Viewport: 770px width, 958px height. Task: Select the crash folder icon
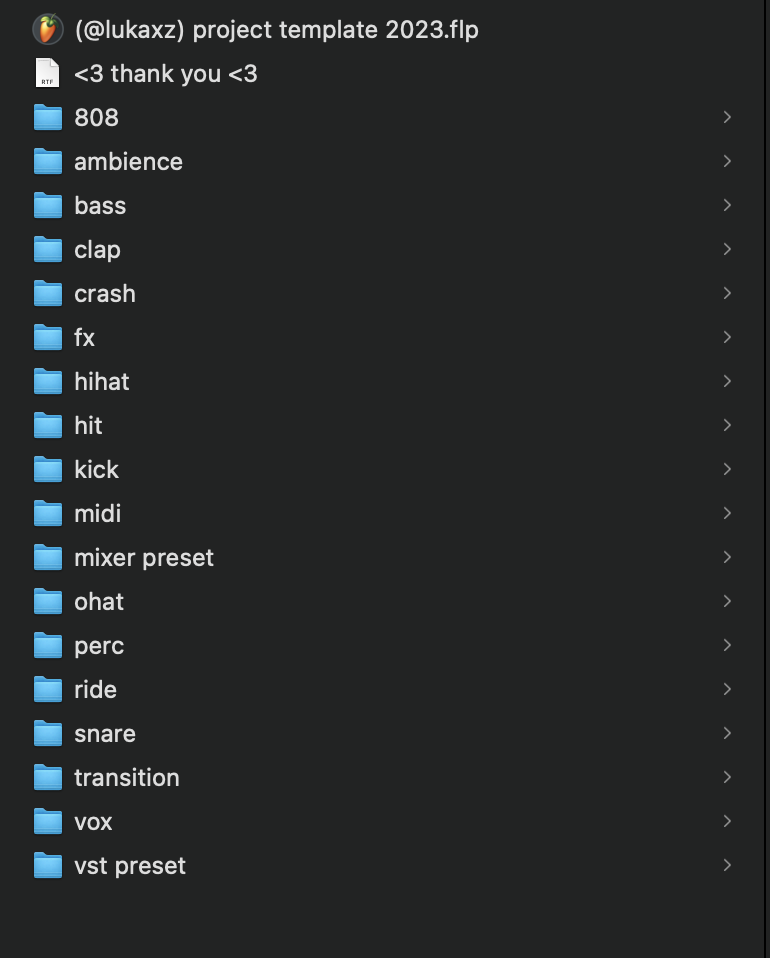[48, 294]
